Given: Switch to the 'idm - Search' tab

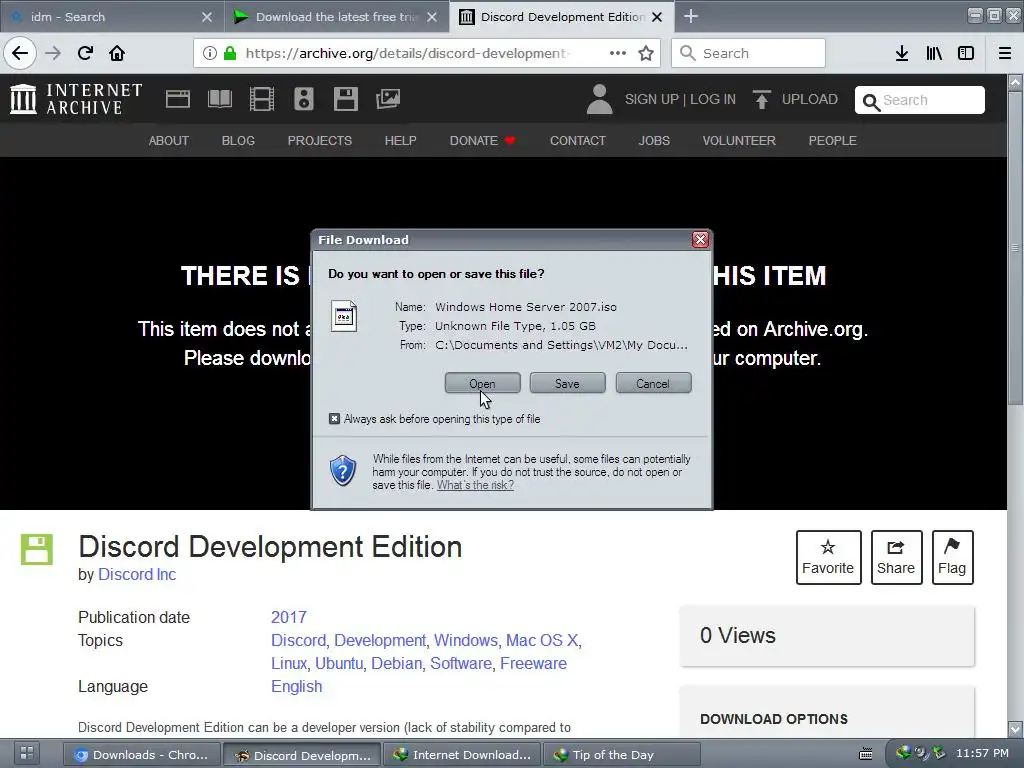Looking at the screenshot, I should coord(111,17).
